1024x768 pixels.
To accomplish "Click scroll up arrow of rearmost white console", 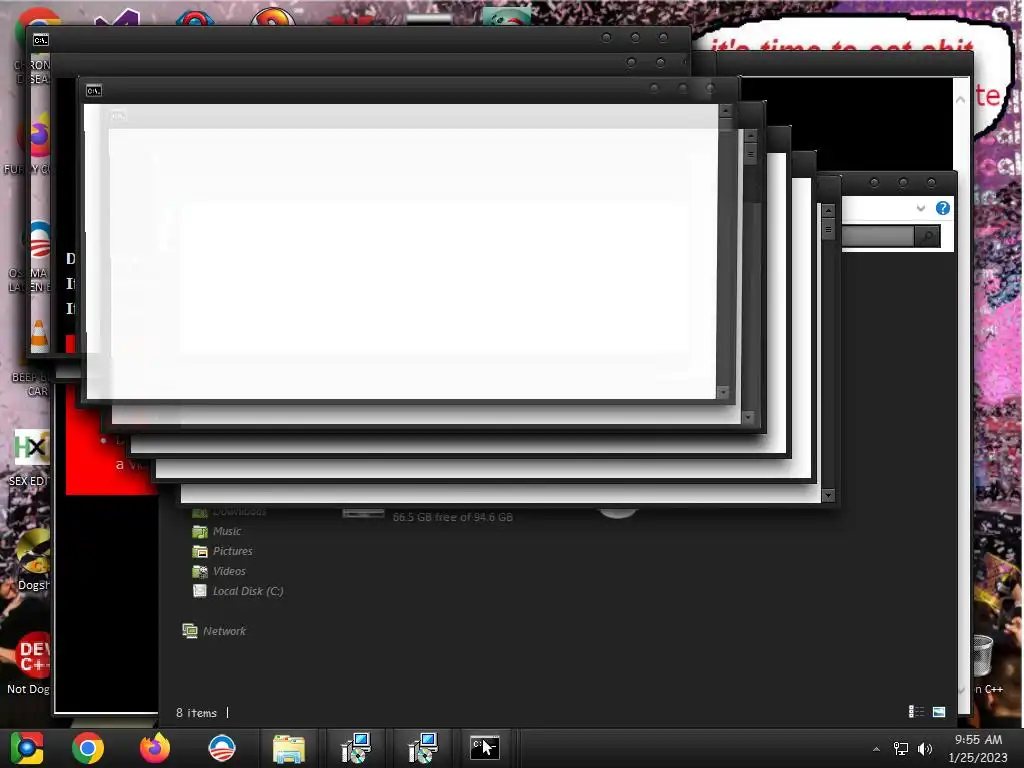I will [828, 210].
